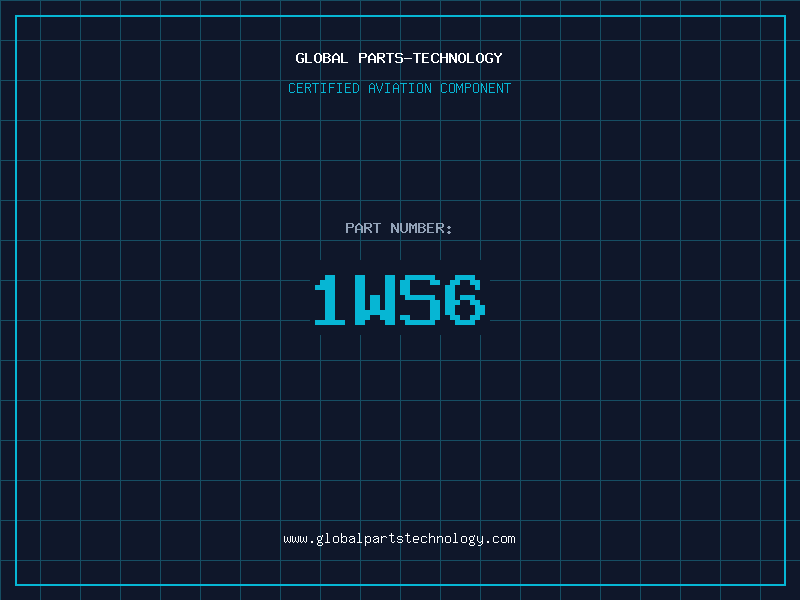800x600 pixels.
Task: Select the part number 1WS6
Action: pos(399,299)
